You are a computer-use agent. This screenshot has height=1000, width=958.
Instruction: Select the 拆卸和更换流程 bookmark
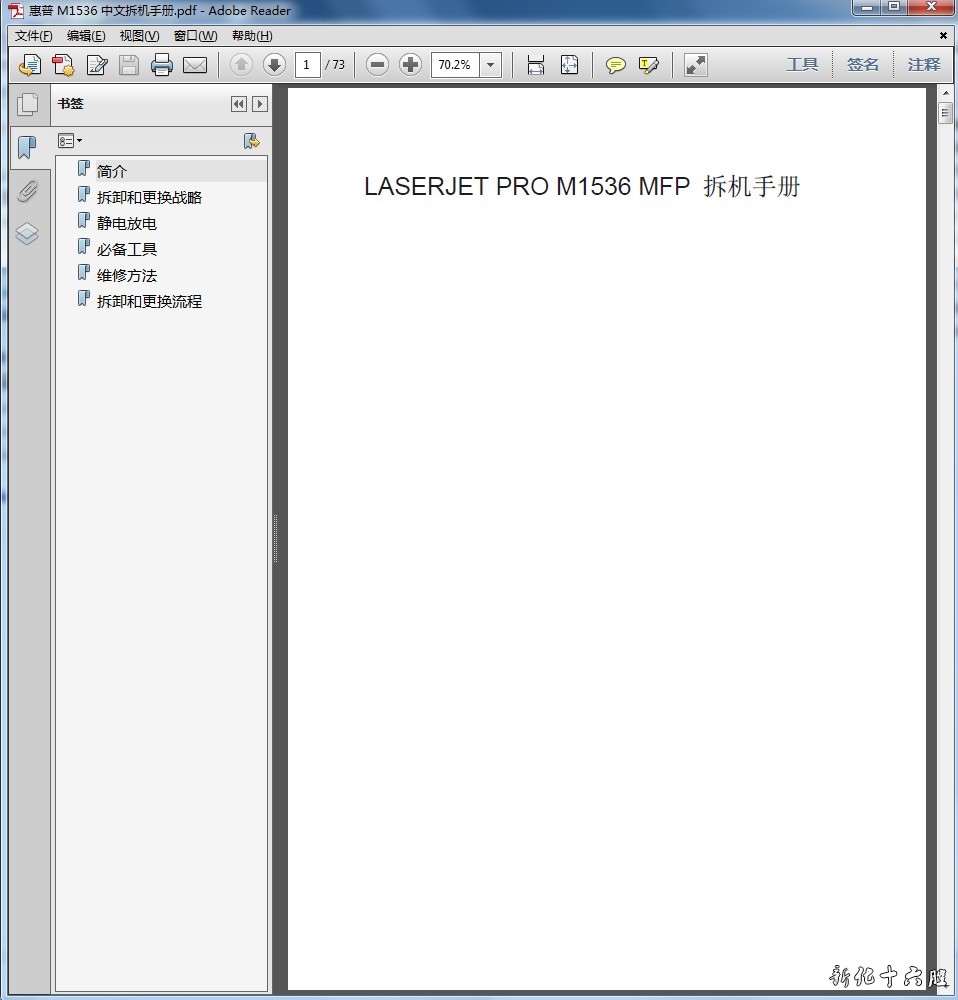(149, 301)
